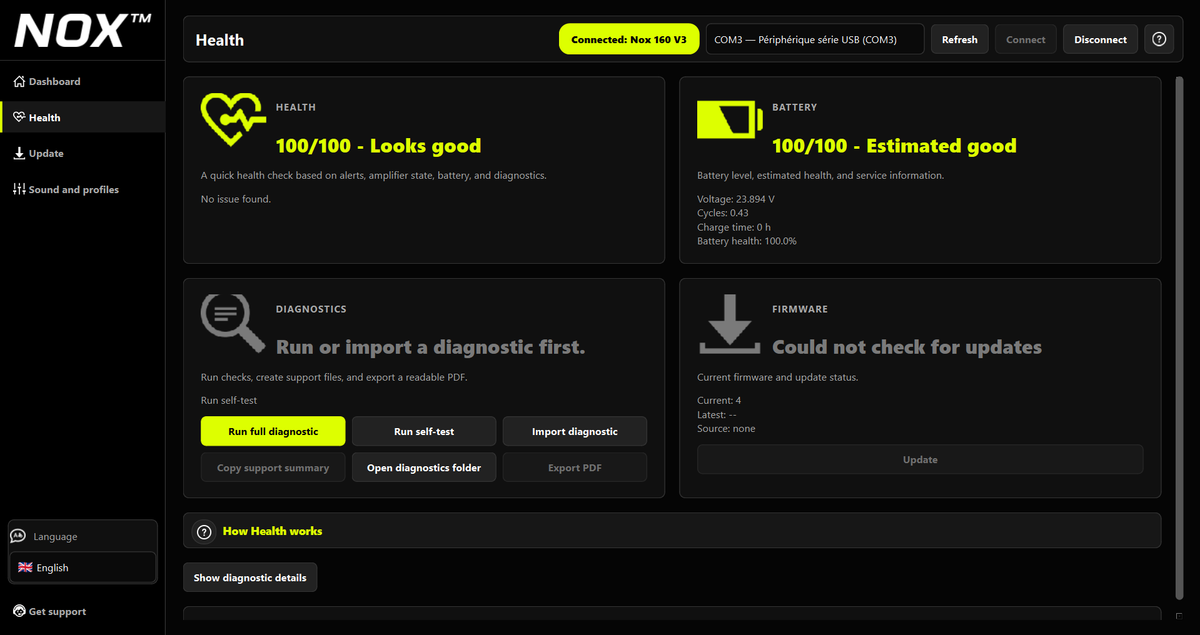Screen dimensions: 1200x635
Task: Click the small square at the scrollbar's bottom end
Action: click(1179, 616)
